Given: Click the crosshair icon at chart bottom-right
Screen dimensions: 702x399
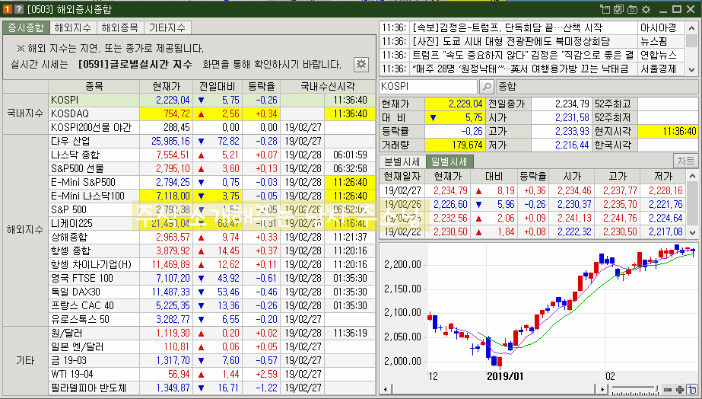Looking at the screenshot, I should 692,390.
